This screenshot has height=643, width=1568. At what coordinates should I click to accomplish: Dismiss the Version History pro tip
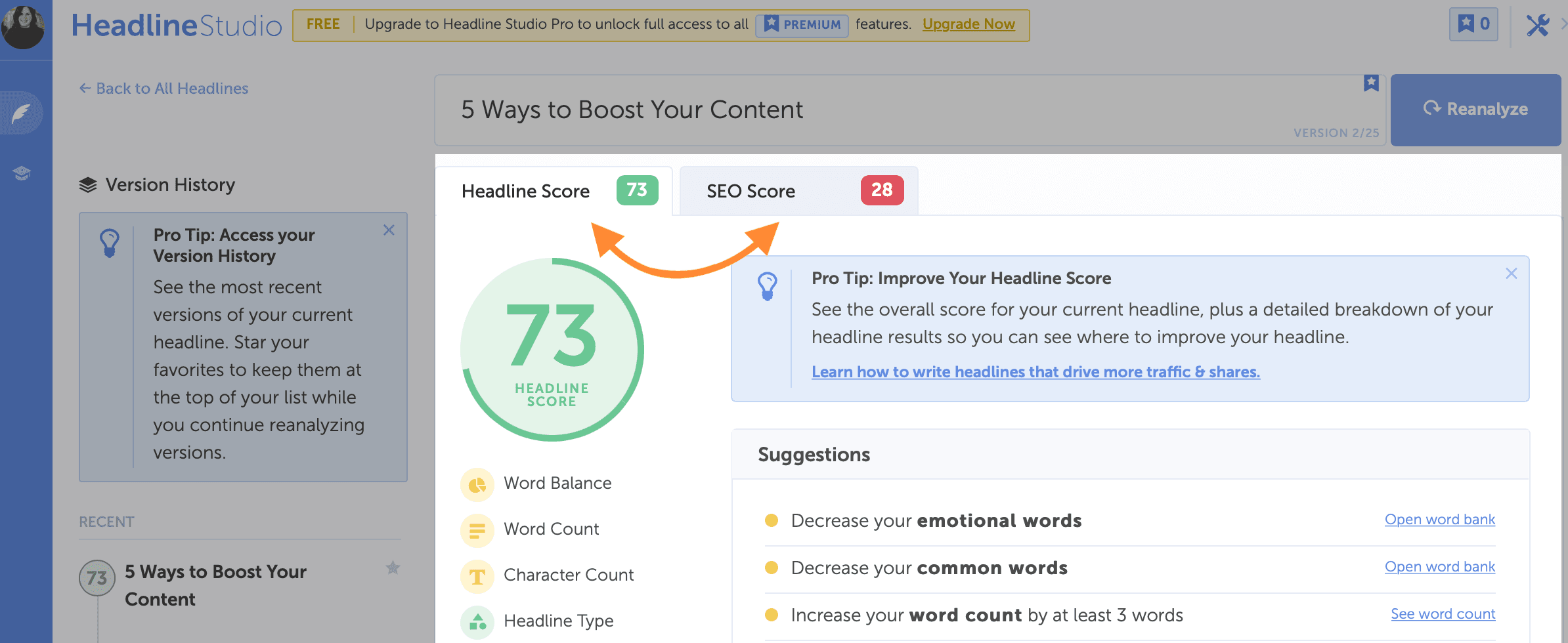point(389,230)
